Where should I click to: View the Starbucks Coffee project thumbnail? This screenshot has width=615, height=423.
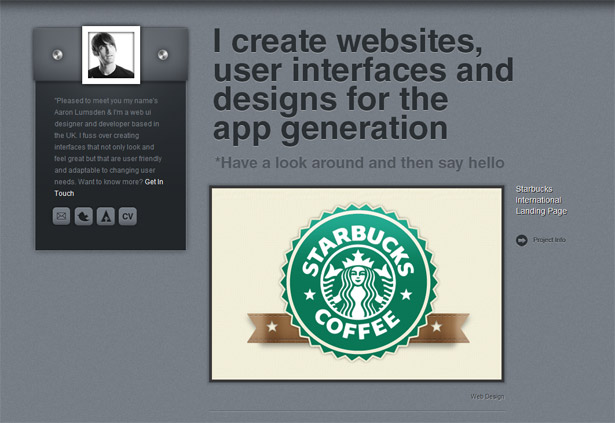[x=357, y=284]
